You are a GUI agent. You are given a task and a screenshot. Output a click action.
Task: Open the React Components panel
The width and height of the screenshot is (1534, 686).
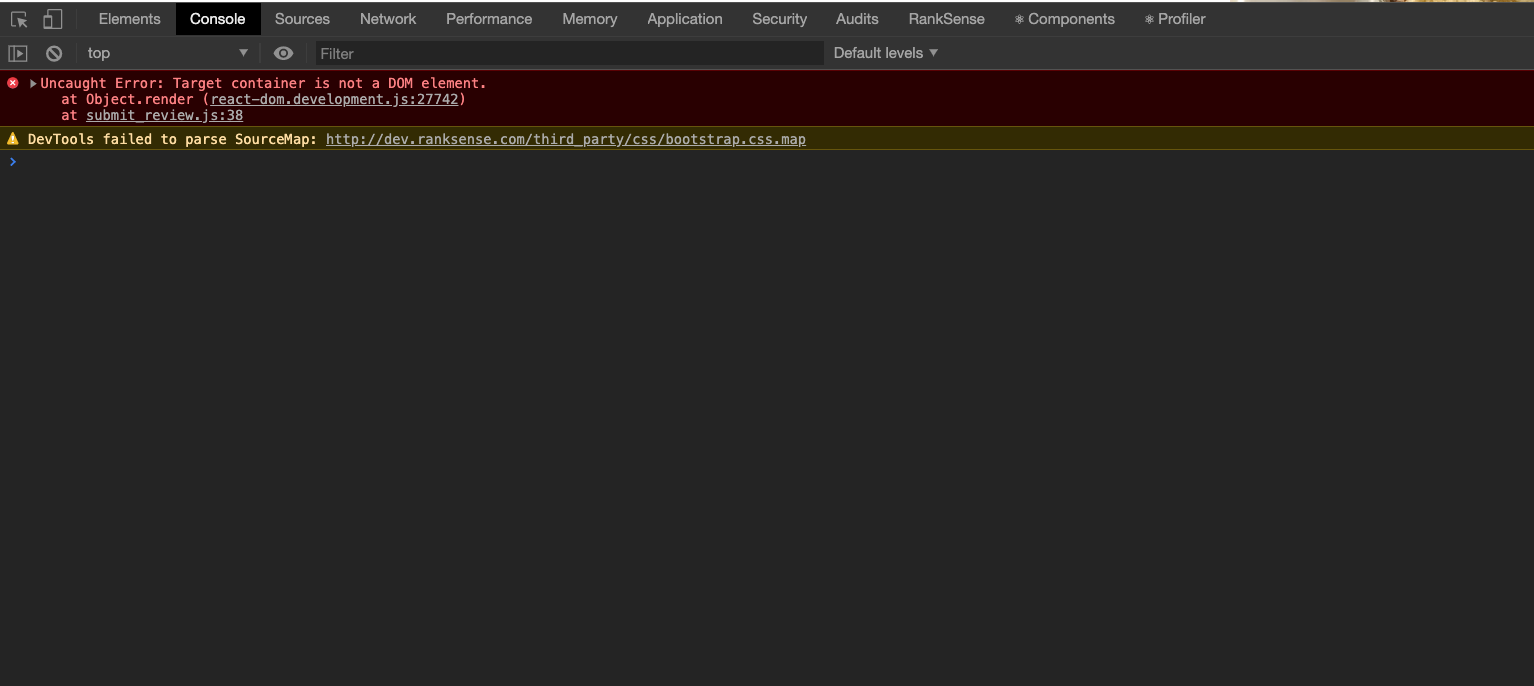coord(1064,18)
